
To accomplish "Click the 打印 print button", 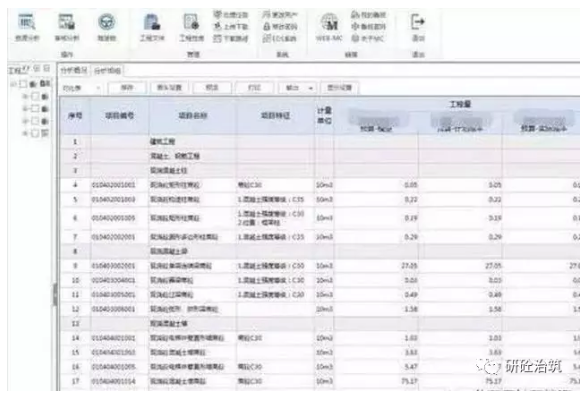I will point(254,88).
